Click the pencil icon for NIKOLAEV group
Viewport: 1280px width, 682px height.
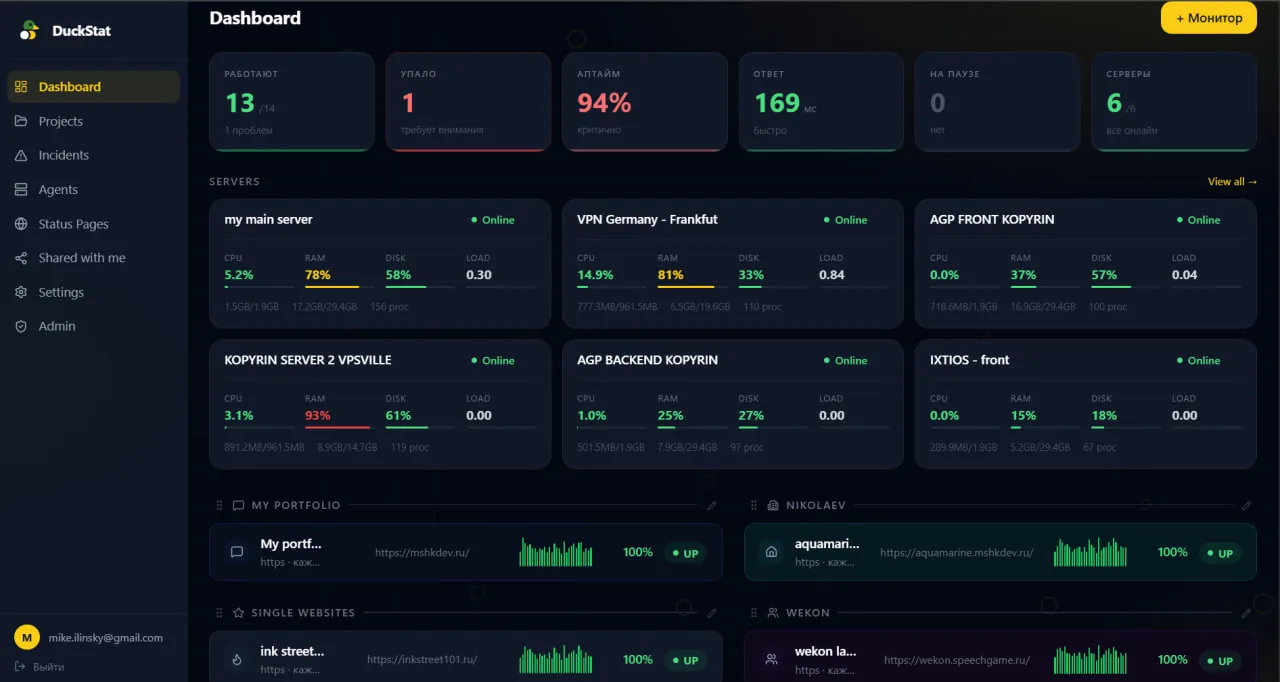[x=1246, y=506]
